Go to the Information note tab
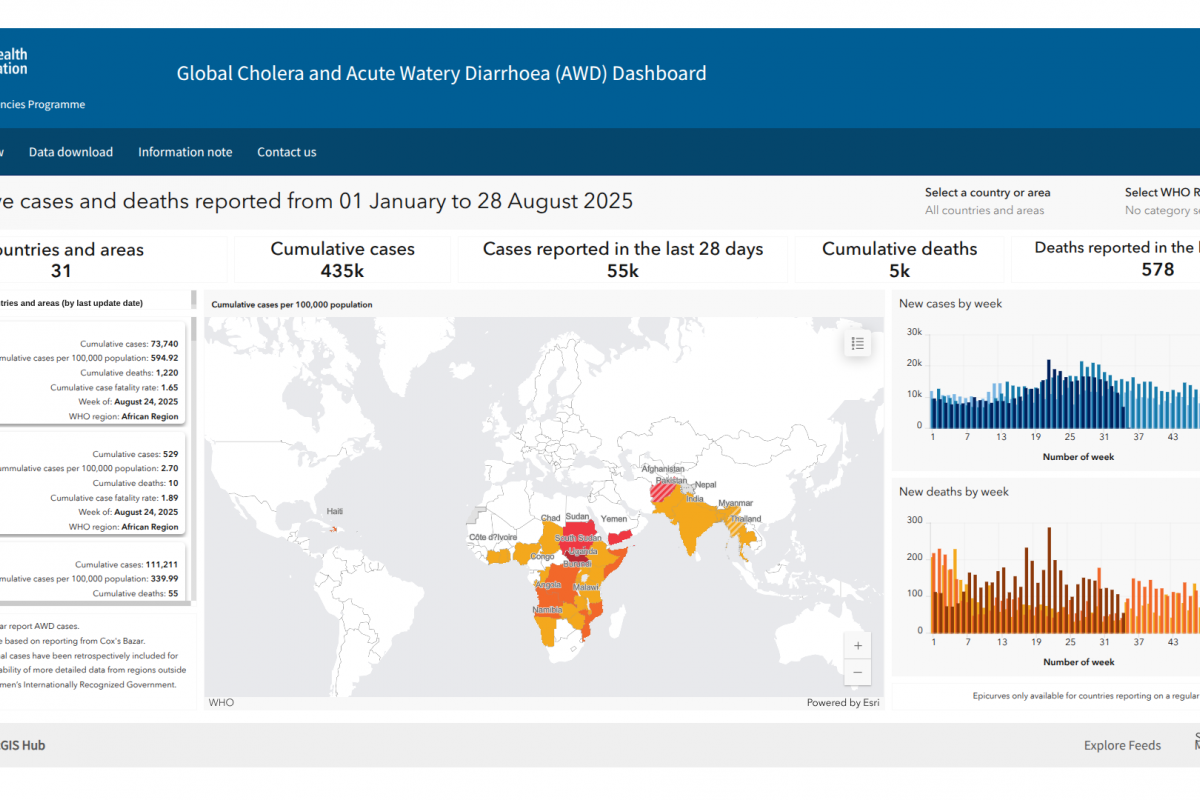1200x800 pixels. [185, 152]
